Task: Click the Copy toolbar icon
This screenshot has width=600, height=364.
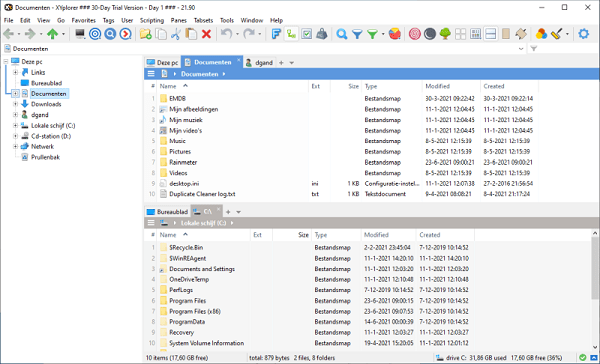Action: (x=161, y=34)
